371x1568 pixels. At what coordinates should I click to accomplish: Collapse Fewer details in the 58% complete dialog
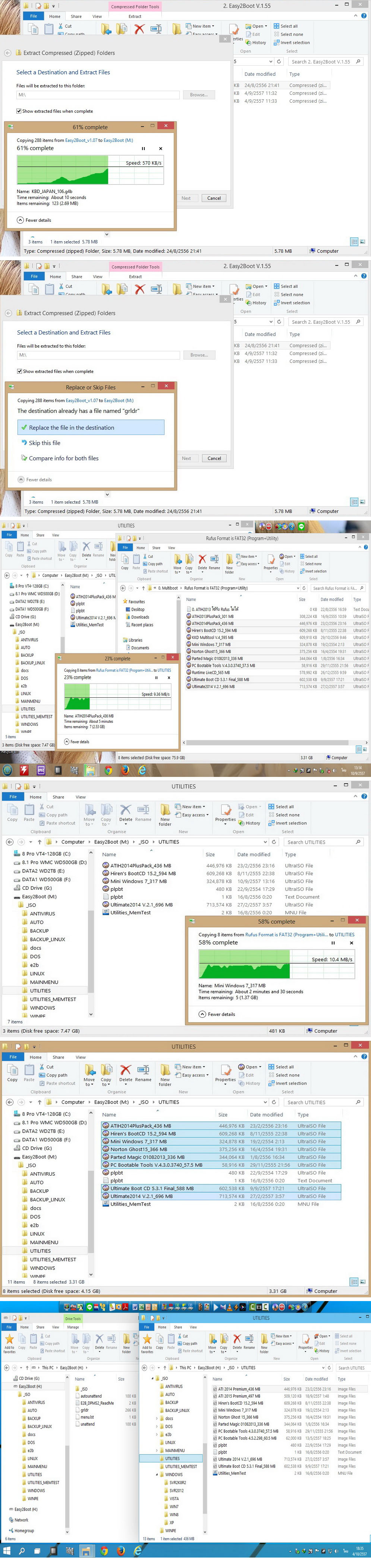(217, 1015)
